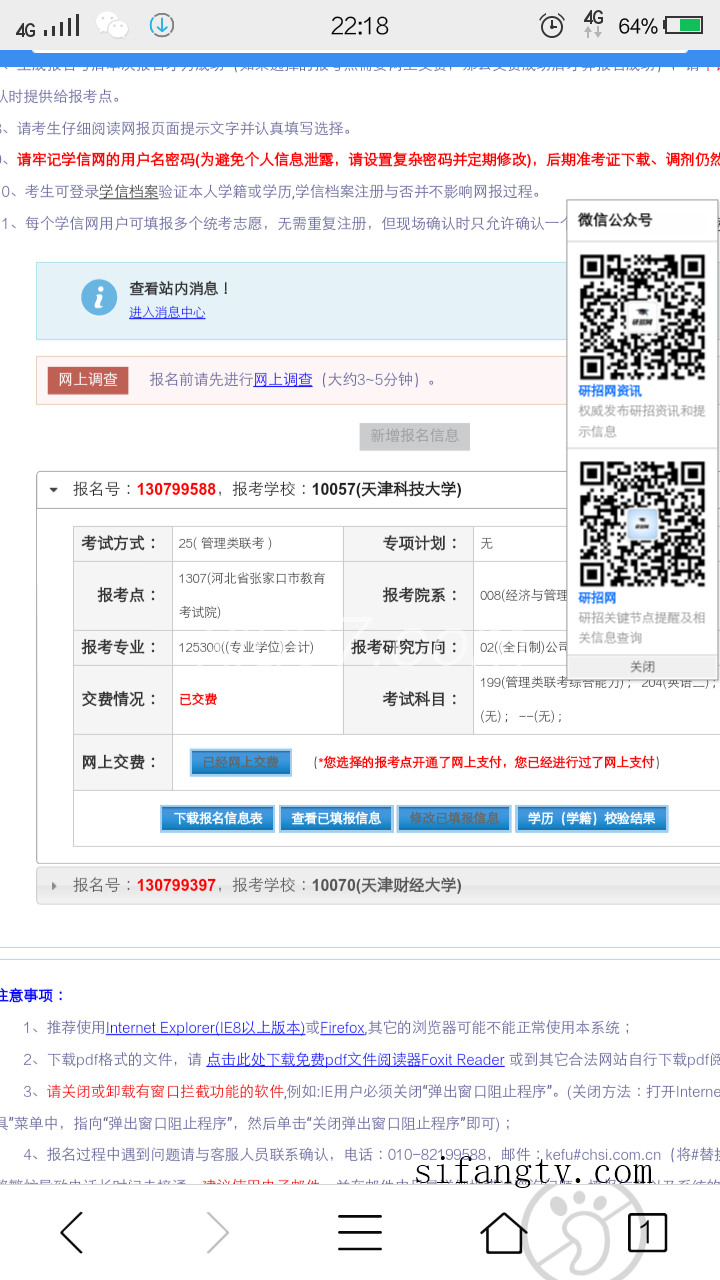
Task: Tap the battery indicator icon
Action: 684,26
